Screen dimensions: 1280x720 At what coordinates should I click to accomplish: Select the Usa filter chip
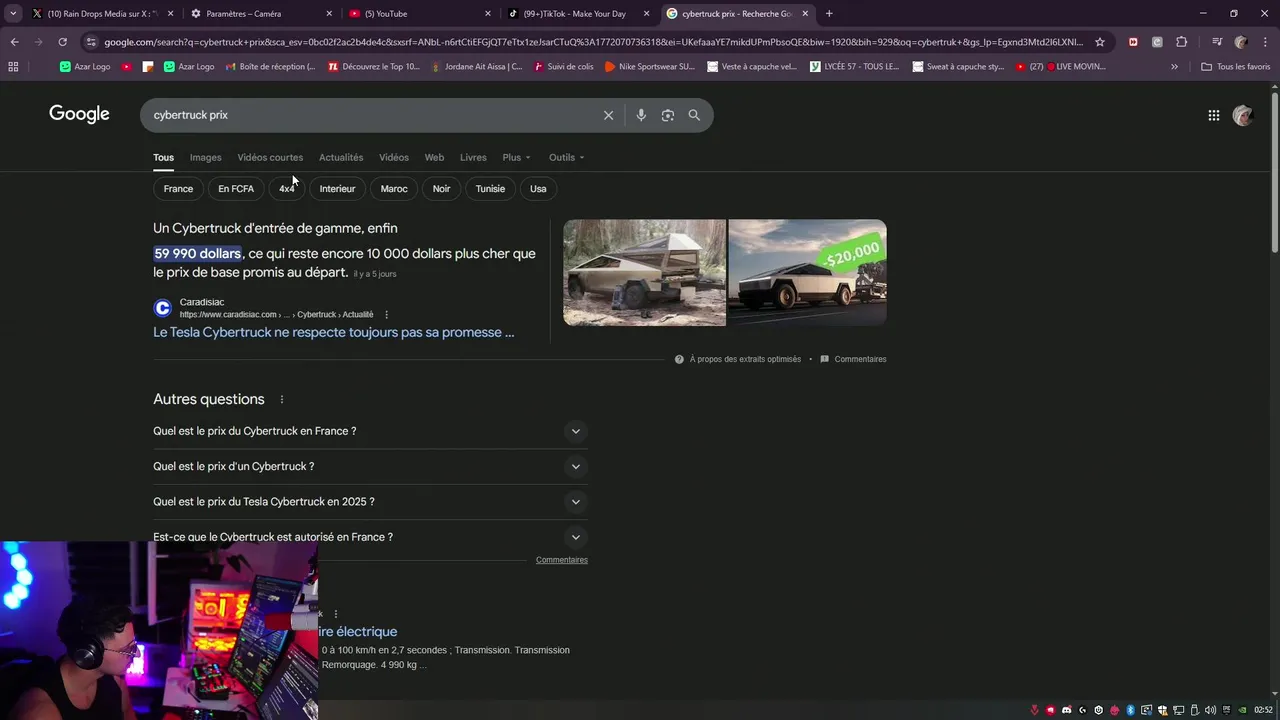click(x=538, y=189)
